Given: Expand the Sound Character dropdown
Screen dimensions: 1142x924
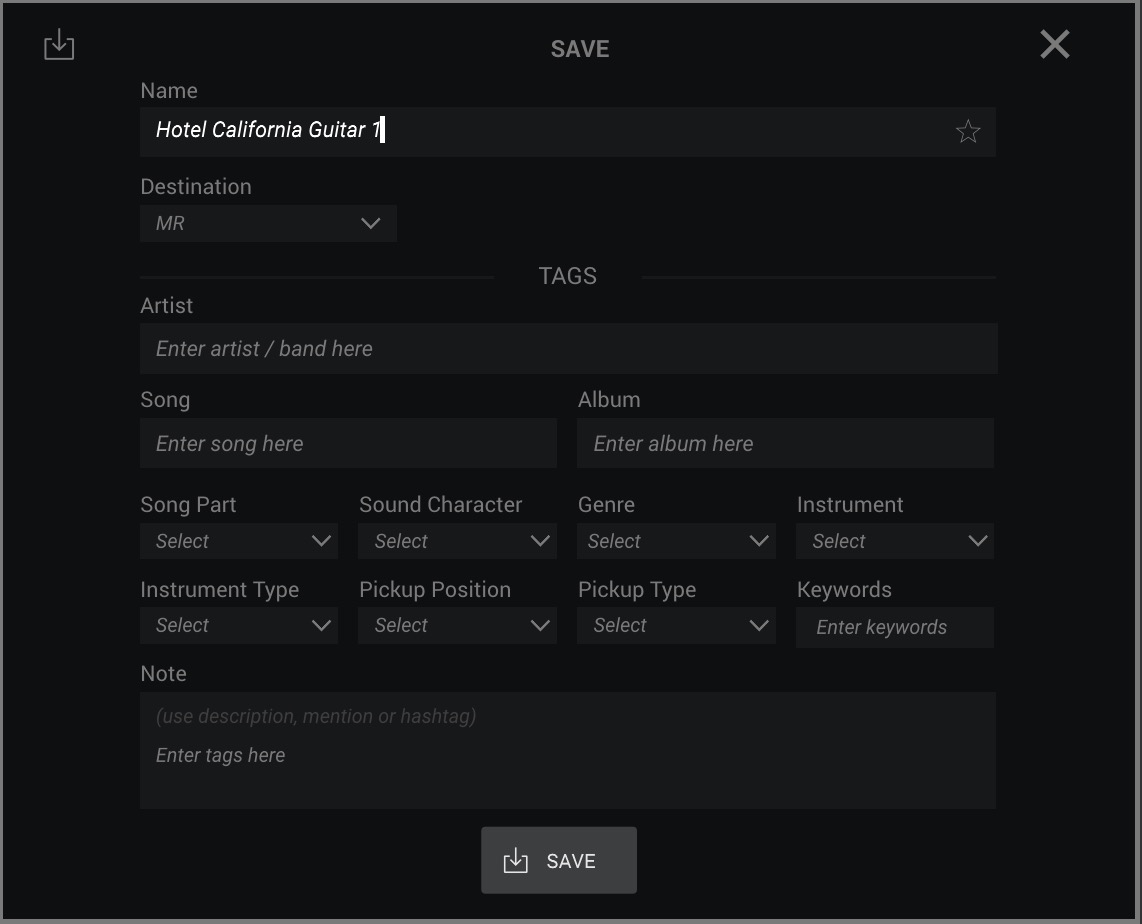Looking at the screenshot, I should [x=457, y=541].
